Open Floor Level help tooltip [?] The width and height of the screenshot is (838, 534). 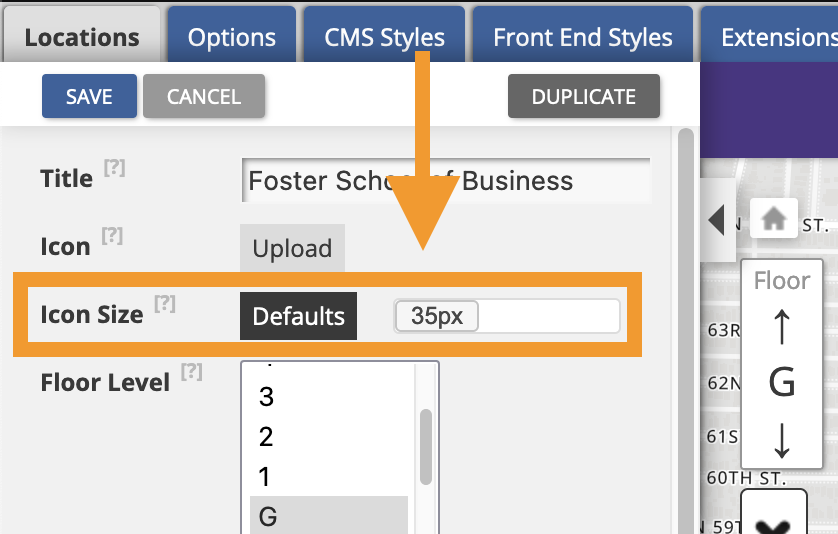point(191,372)
